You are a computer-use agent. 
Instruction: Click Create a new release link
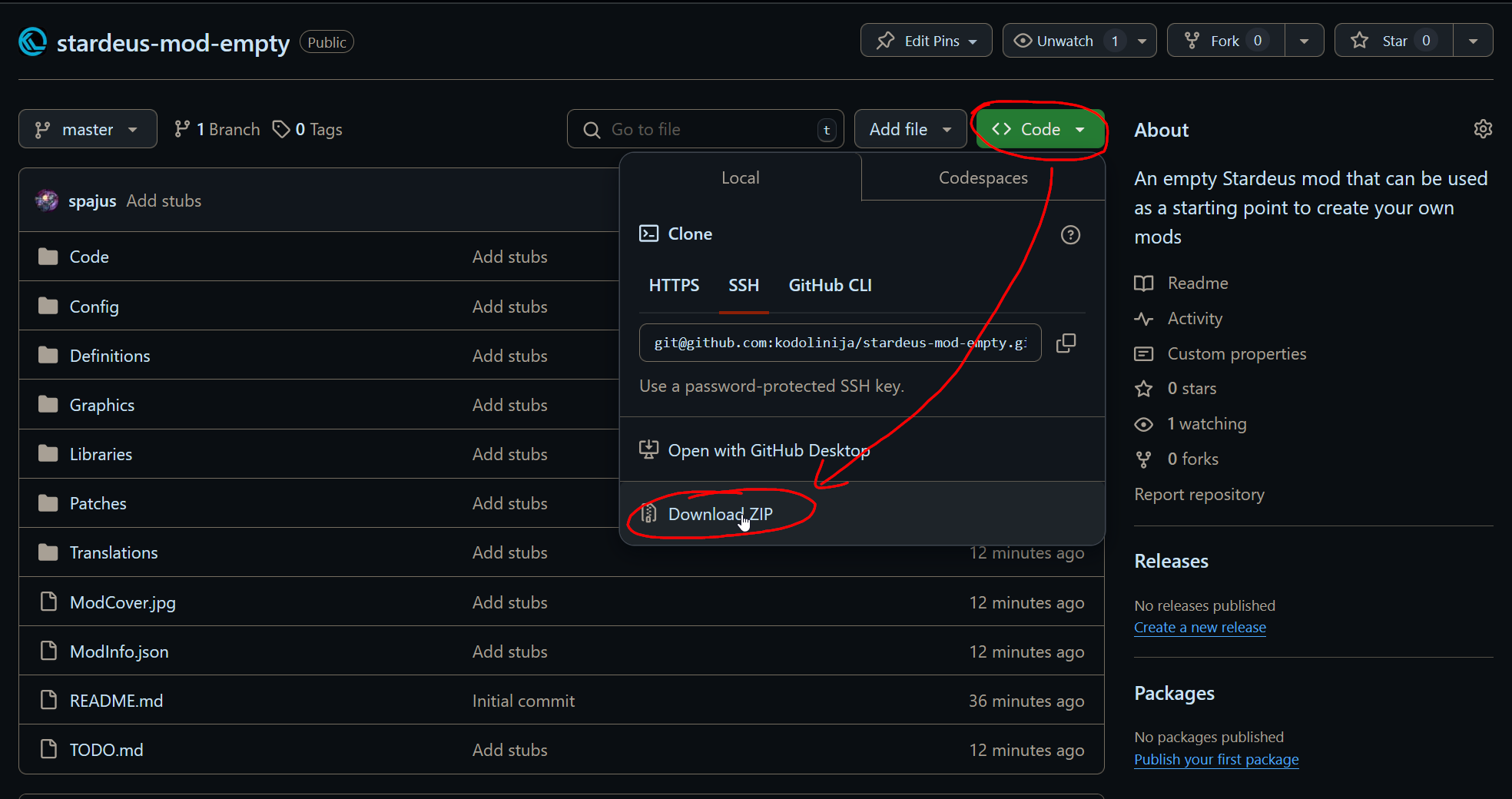[x=1199, y=628]
